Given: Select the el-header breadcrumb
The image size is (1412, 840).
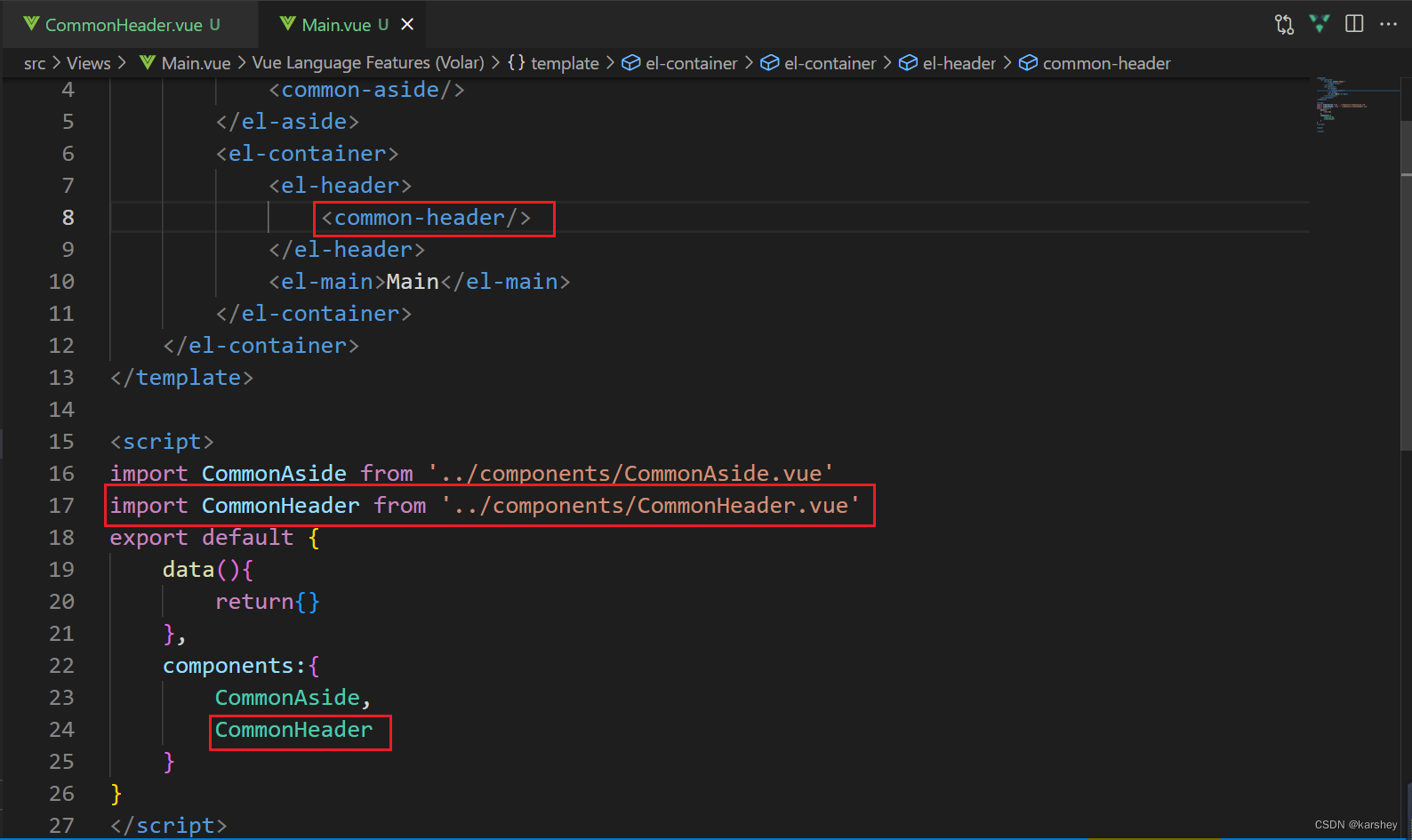Looking at the screenshot, I should [x=959, y=63].
